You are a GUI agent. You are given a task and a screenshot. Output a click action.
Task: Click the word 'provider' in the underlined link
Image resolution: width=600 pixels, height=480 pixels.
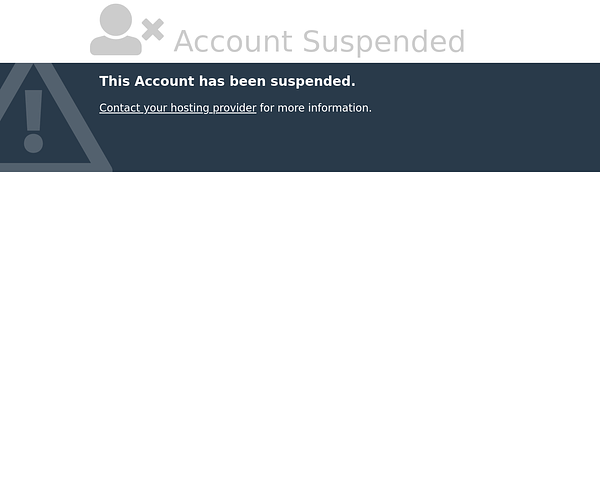pos(234,108)
